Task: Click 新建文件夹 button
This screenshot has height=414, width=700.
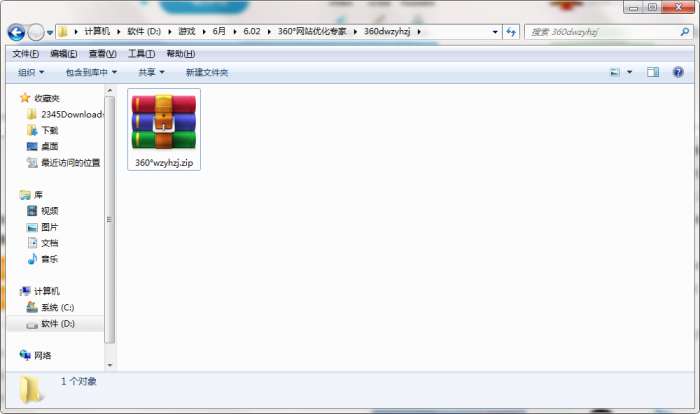Action: [x=207, y=72]
